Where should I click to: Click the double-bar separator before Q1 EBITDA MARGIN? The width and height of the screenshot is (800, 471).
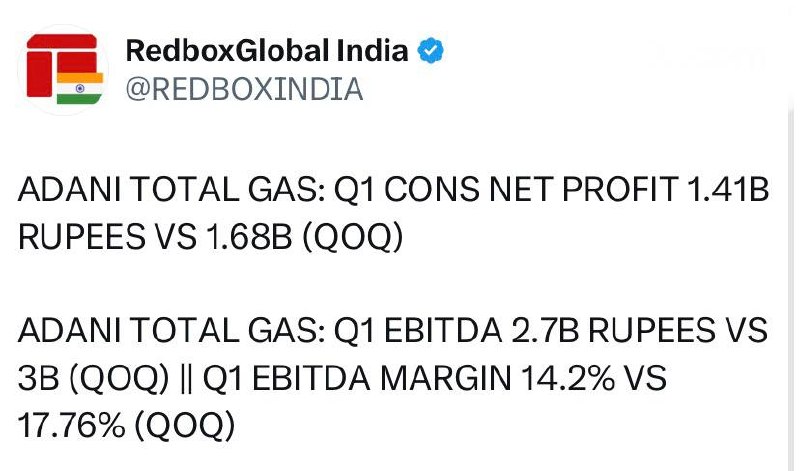[187, 380]
